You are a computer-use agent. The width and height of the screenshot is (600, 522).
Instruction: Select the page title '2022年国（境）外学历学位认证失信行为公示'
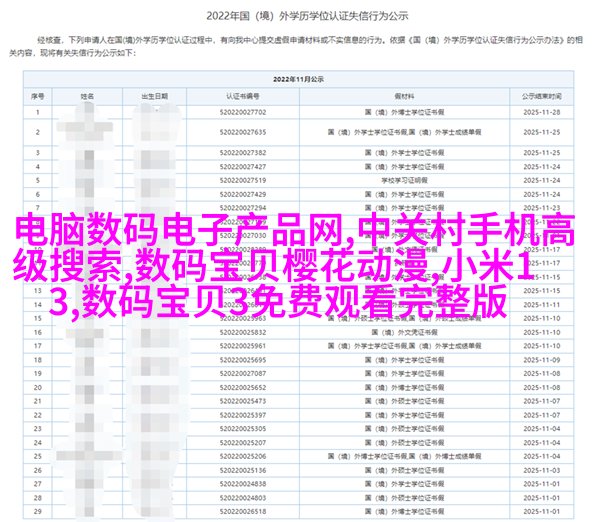[x=307, y=16]
